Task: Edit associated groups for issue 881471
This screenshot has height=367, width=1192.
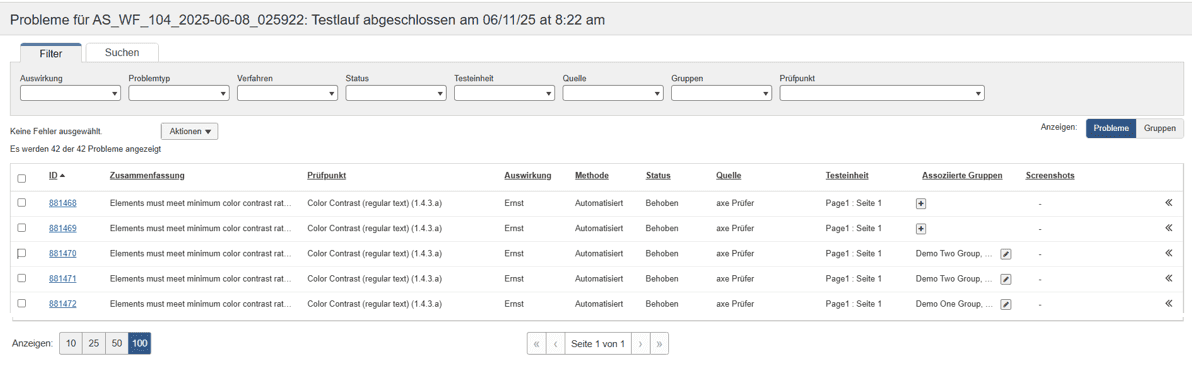Action: pos(1005,279)
